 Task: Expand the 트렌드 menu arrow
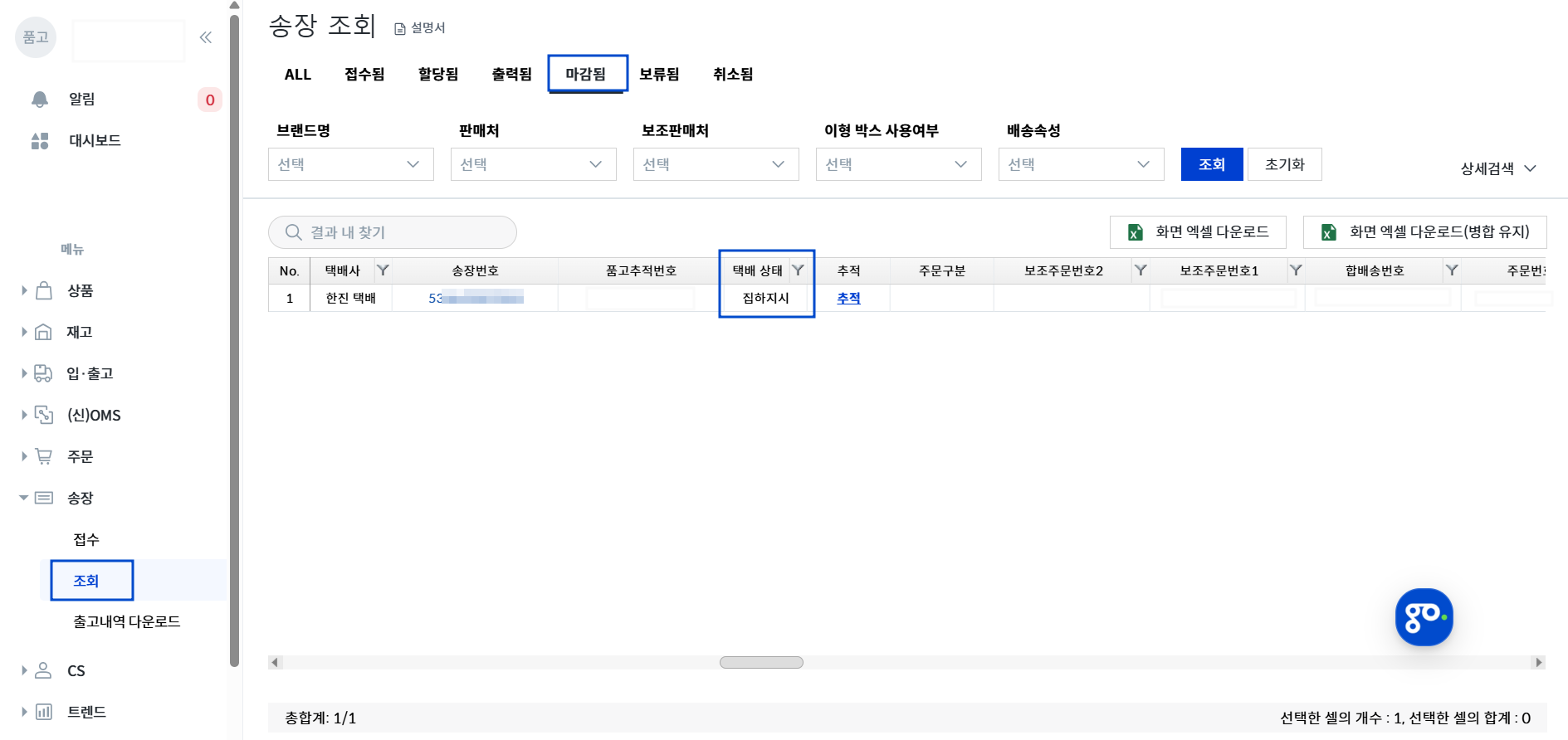point(24,712)
